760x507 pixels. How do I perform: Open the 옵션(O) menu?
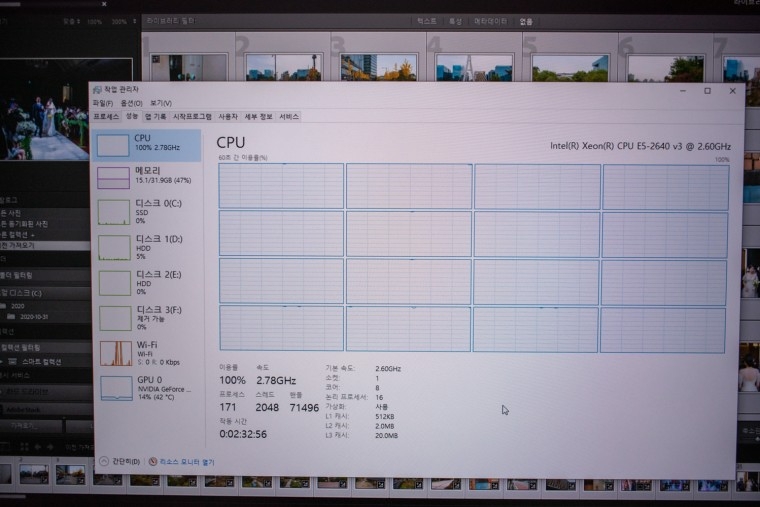coord(131,103)
